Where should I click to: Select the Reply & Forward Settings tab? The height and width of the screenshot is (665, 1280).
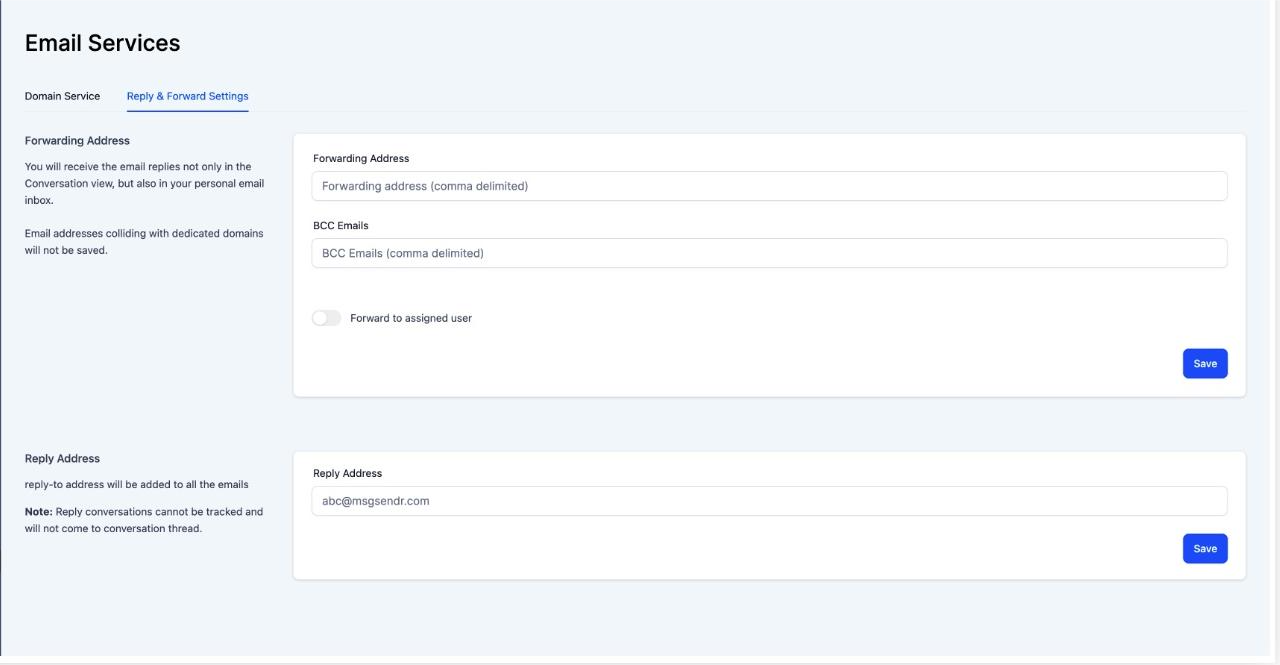click(187, 96)
